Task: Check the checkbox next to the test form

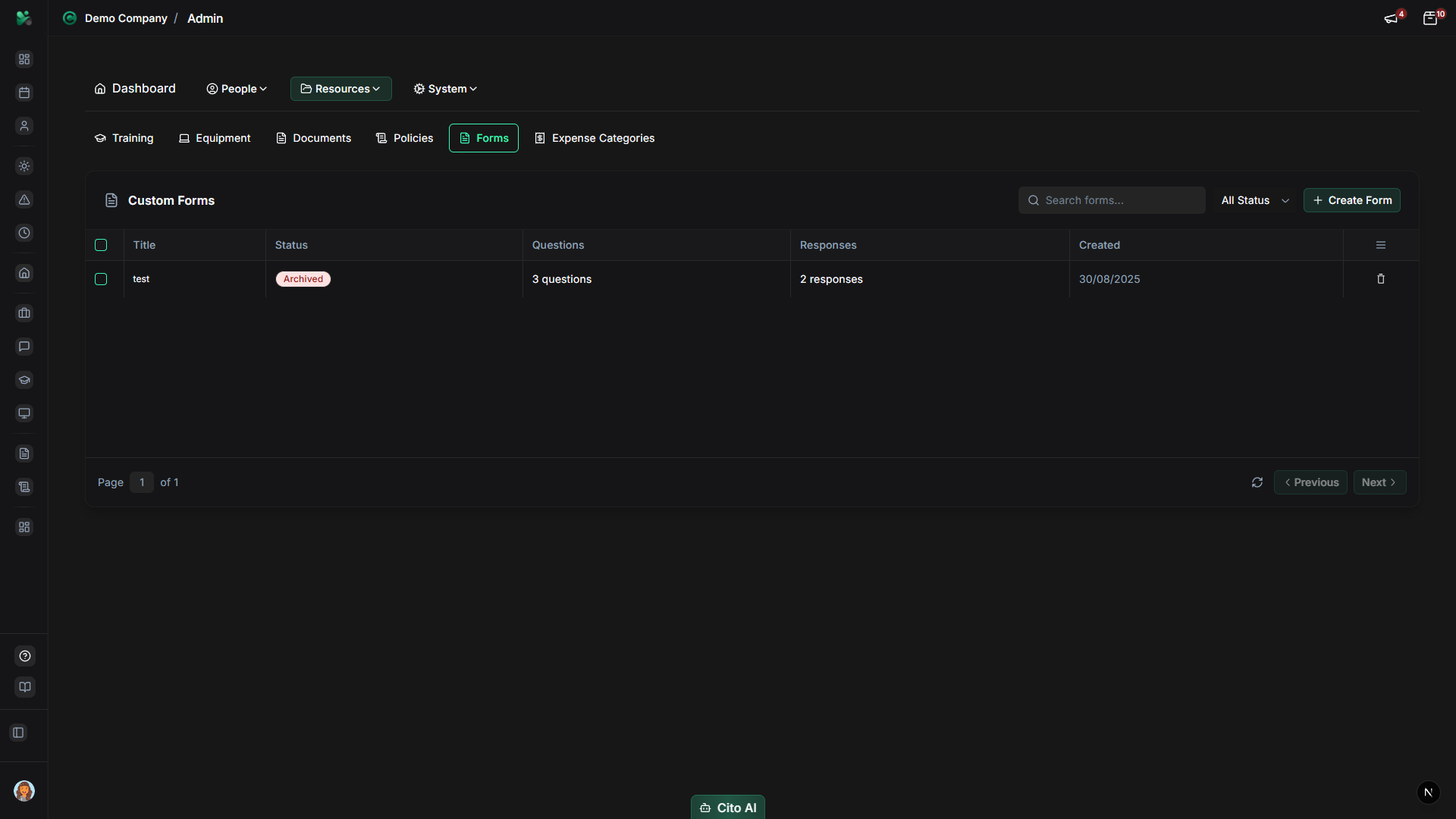Action: point(100,279)
